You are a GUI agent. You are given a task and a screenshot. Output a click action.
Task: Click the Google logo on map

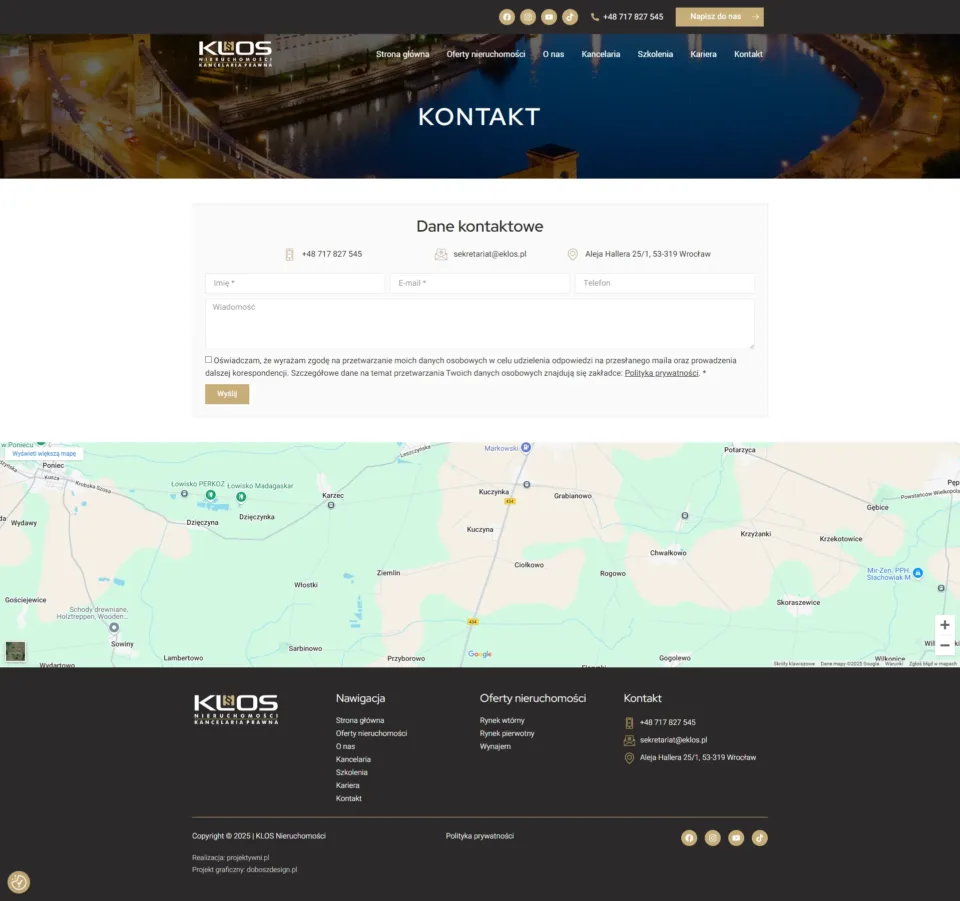(480, 654)
